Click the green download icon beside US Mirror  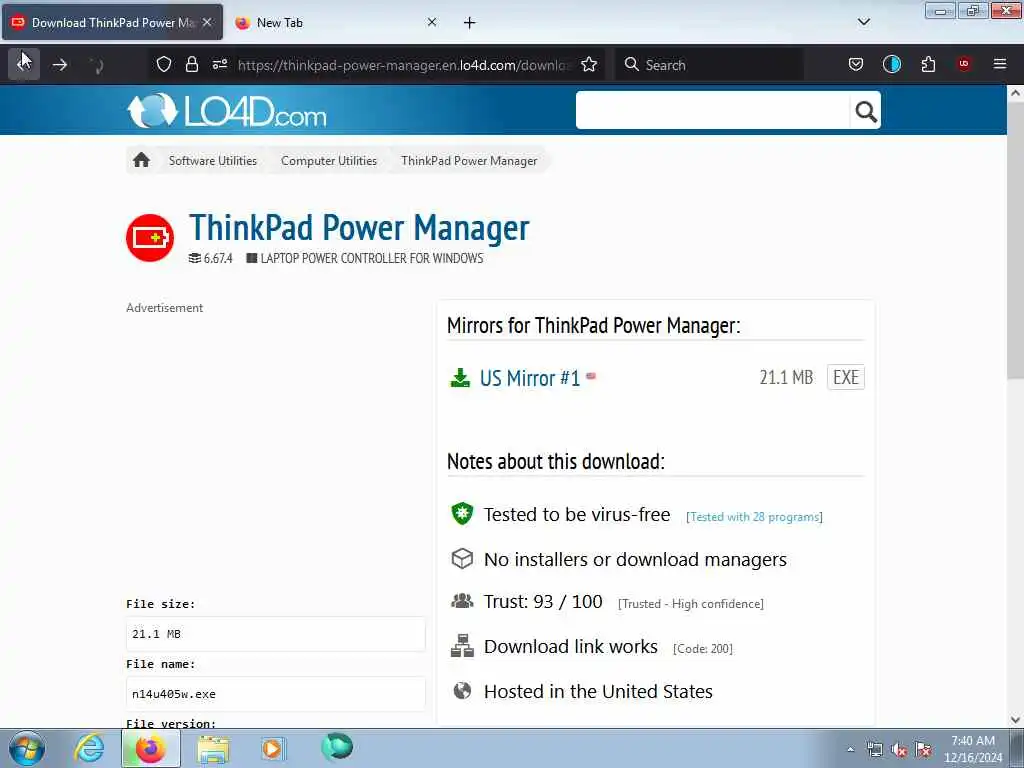click(460, 377)
